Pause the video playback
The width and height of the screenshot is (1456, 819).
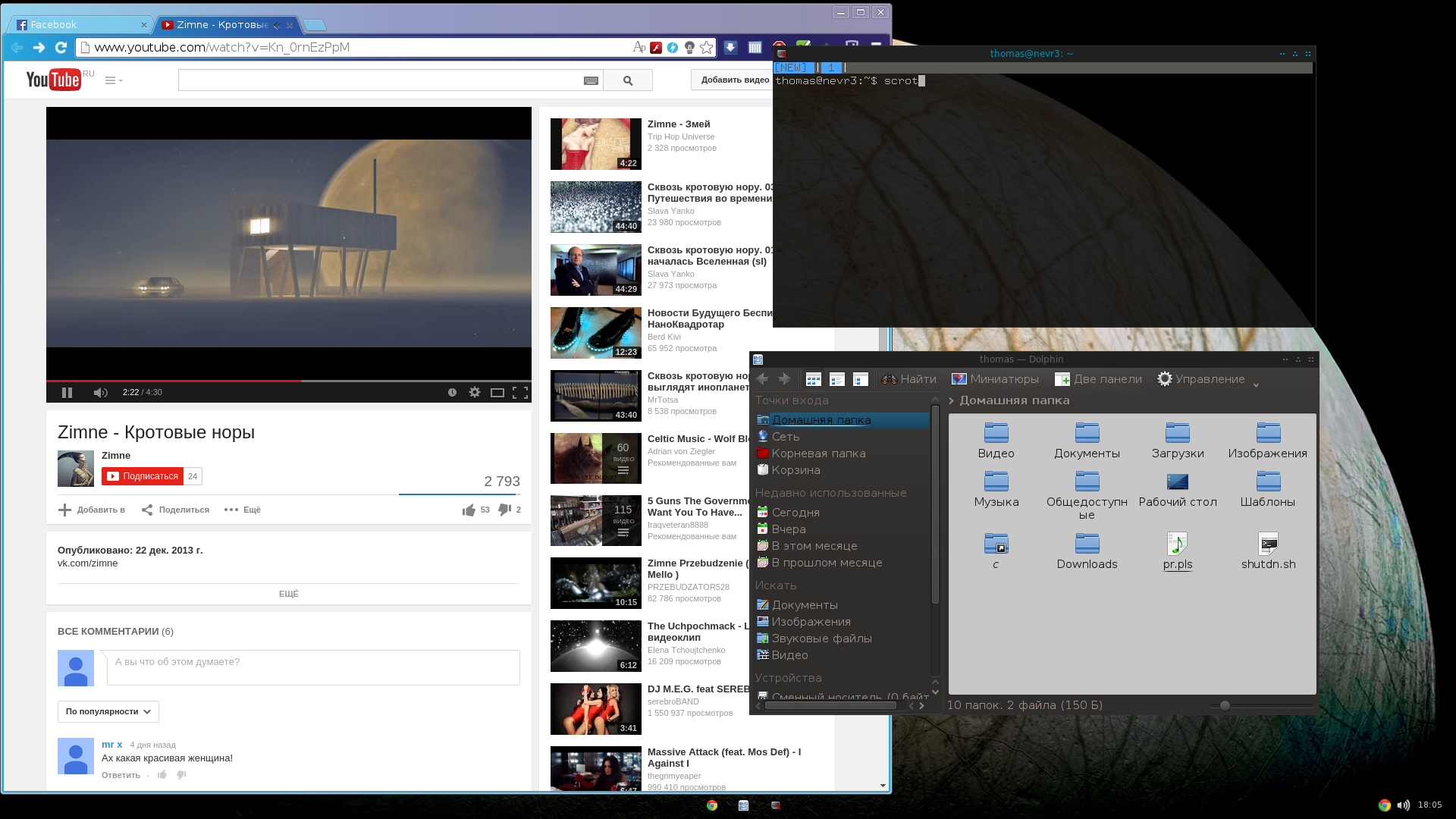click(67, 392)
